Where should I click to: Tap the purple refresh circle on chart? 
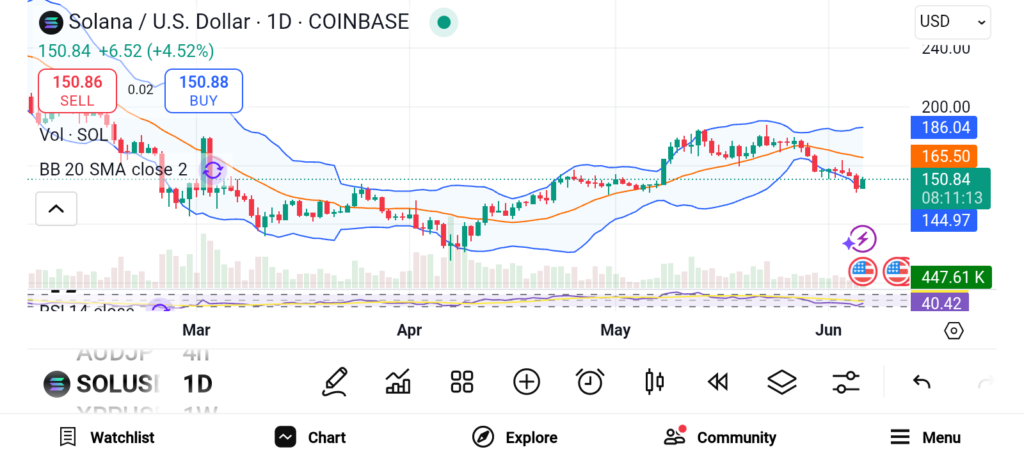(x=213, y=171)
